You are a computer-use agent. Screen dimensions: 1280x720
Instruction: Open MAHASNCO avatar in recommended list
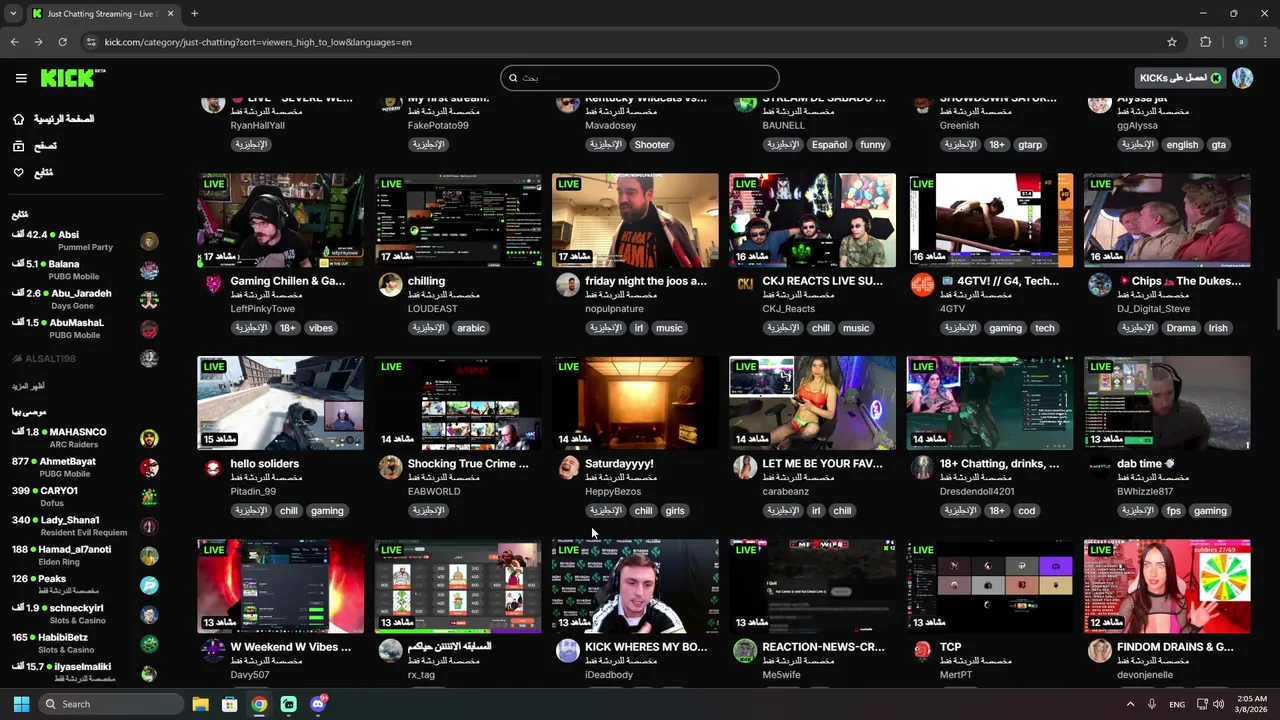point(149,438)
